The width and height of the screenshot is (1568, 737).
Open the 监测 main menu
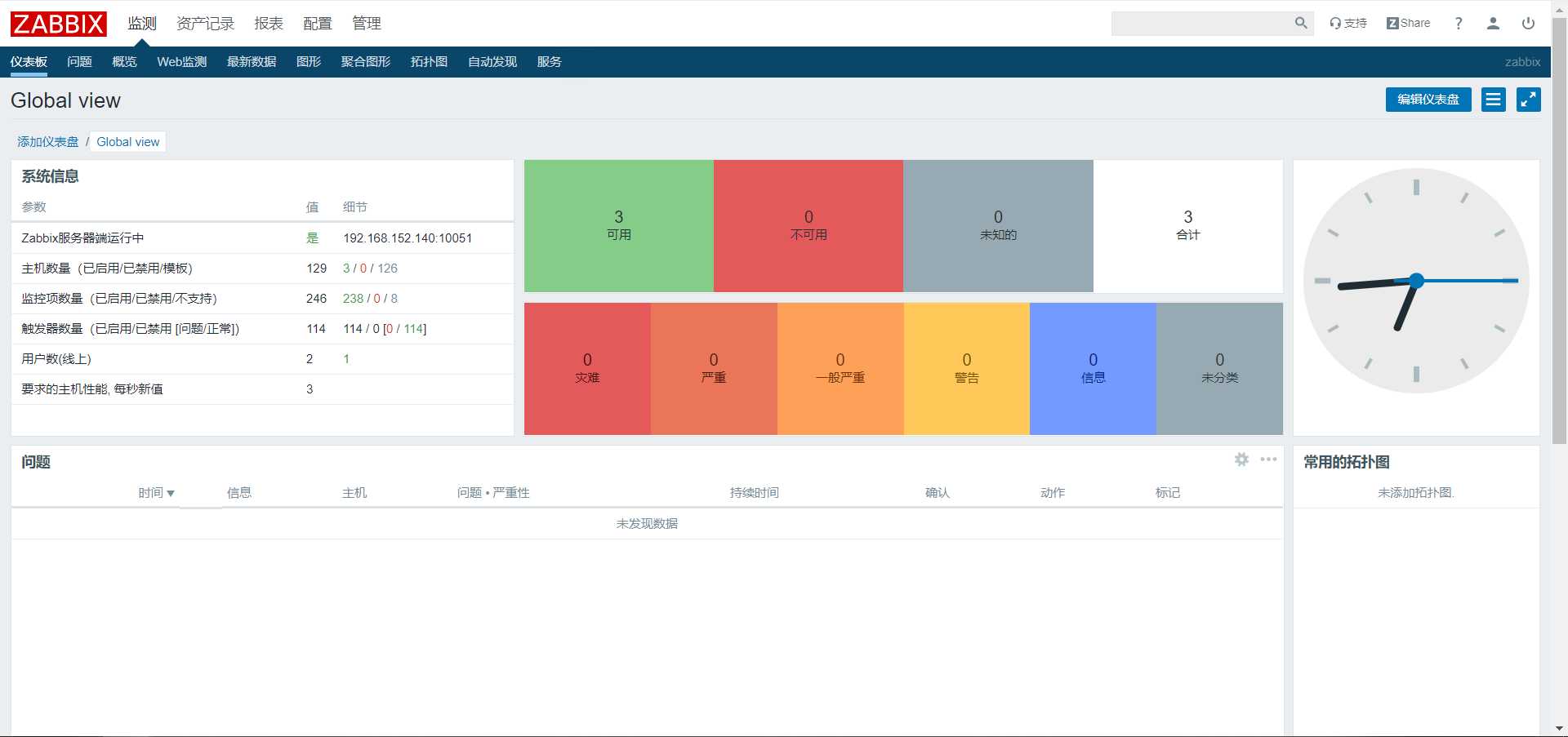tap(142, 24)
